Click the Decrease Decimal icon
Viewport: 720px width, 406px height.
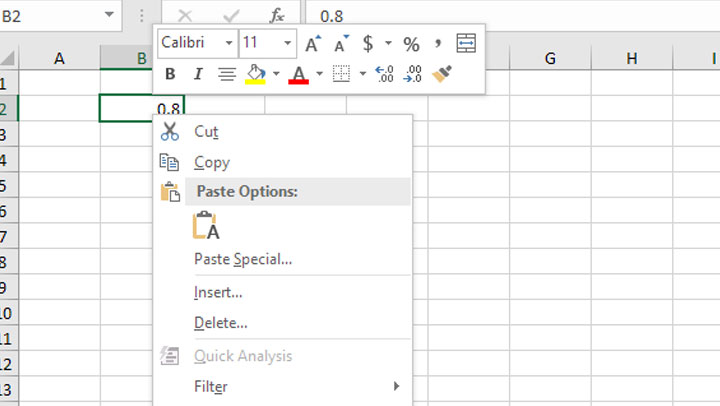tap(413, 74)
